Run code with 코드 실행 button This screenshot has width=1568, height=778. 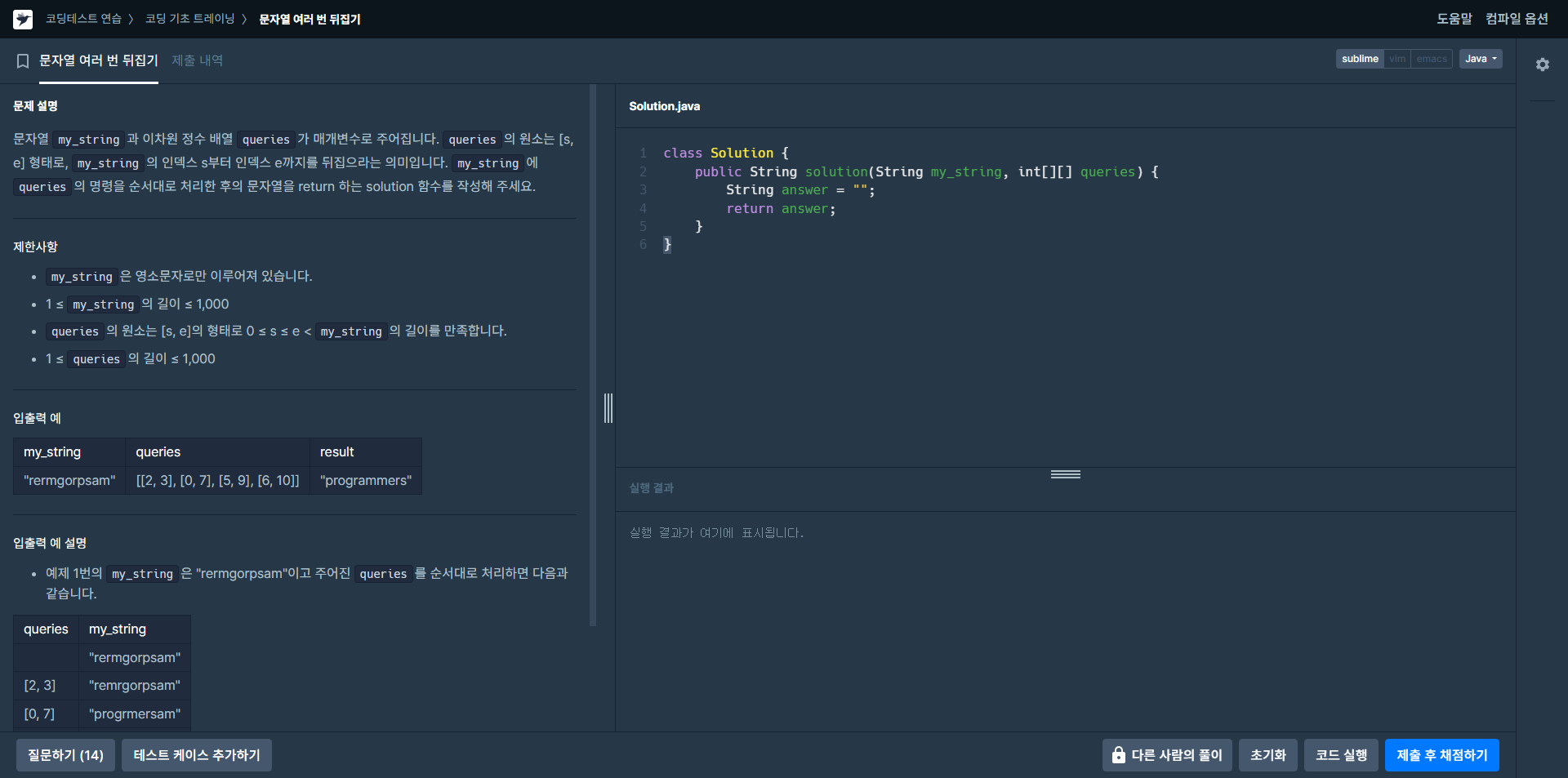(1341, 755)
